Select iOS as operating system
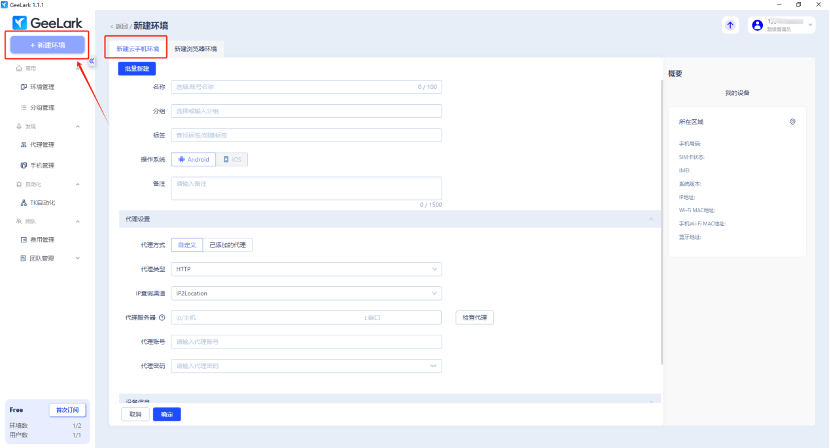This screenshot has height=448, width=830. click(x=233, y=159)
